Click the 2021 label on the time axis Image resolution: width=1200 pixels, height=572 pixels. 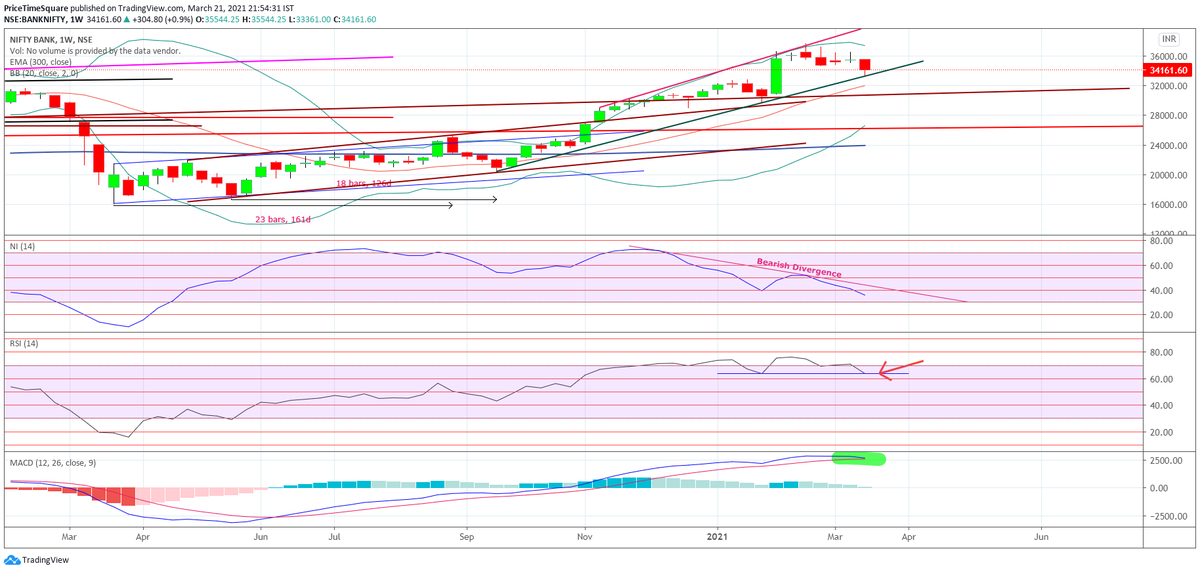(717, 537)
